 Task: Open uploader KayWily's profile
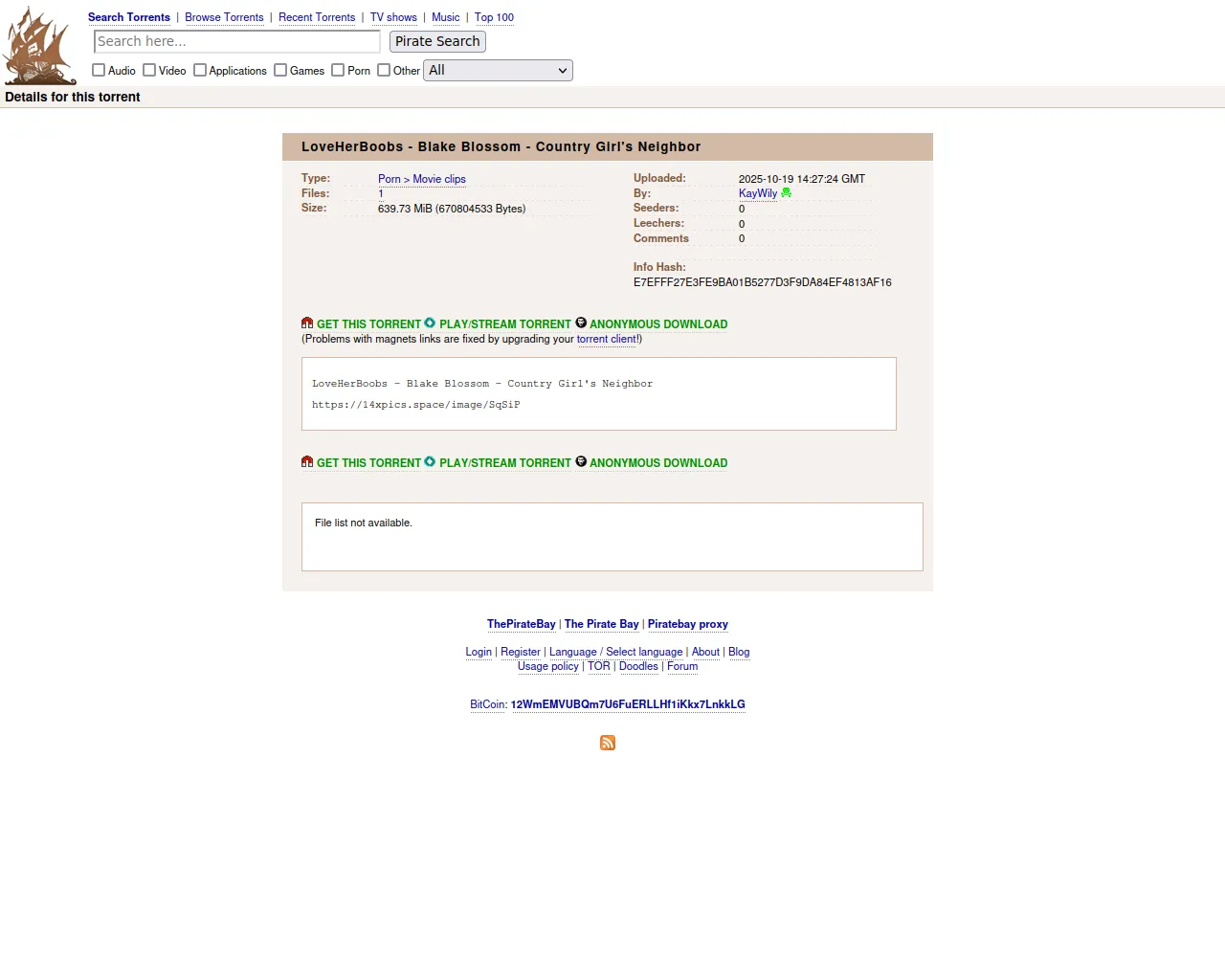tap(758, 193)
